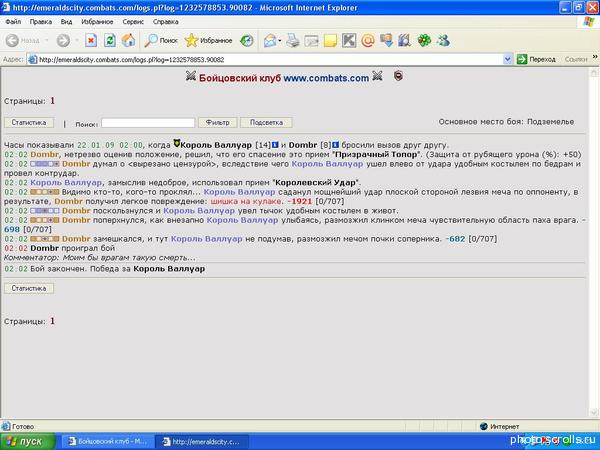Click red damage value -1921

coord(300,201)
